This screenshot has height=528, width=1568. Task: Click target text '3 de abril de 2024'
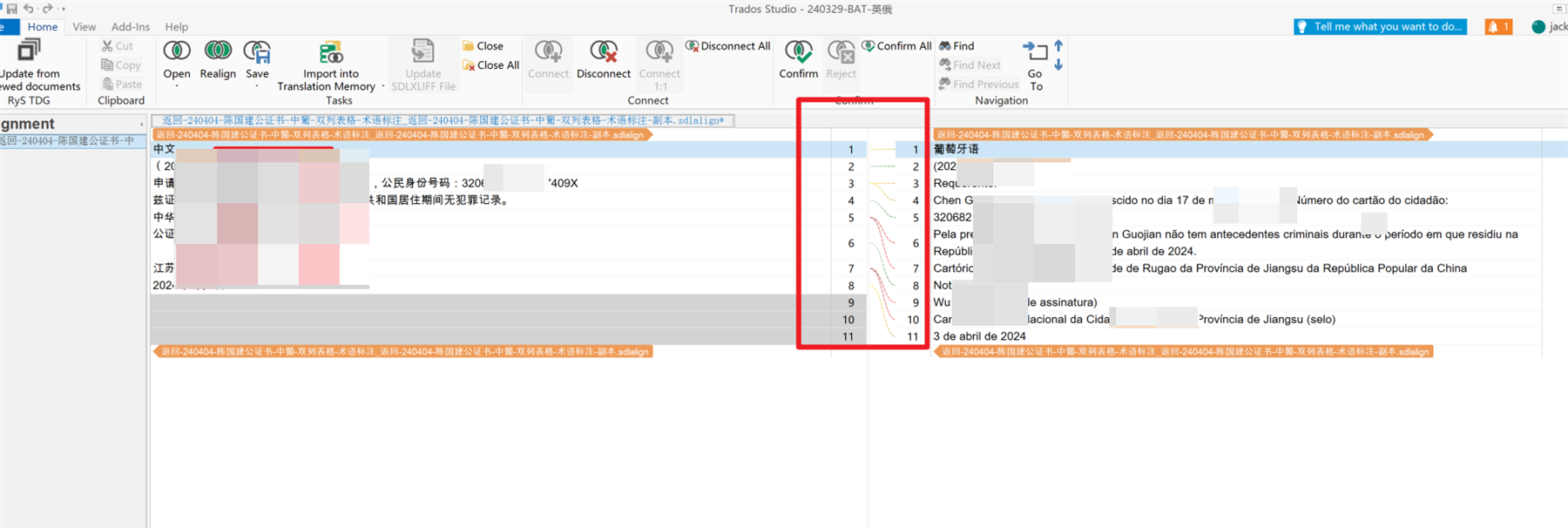point(980,336)
